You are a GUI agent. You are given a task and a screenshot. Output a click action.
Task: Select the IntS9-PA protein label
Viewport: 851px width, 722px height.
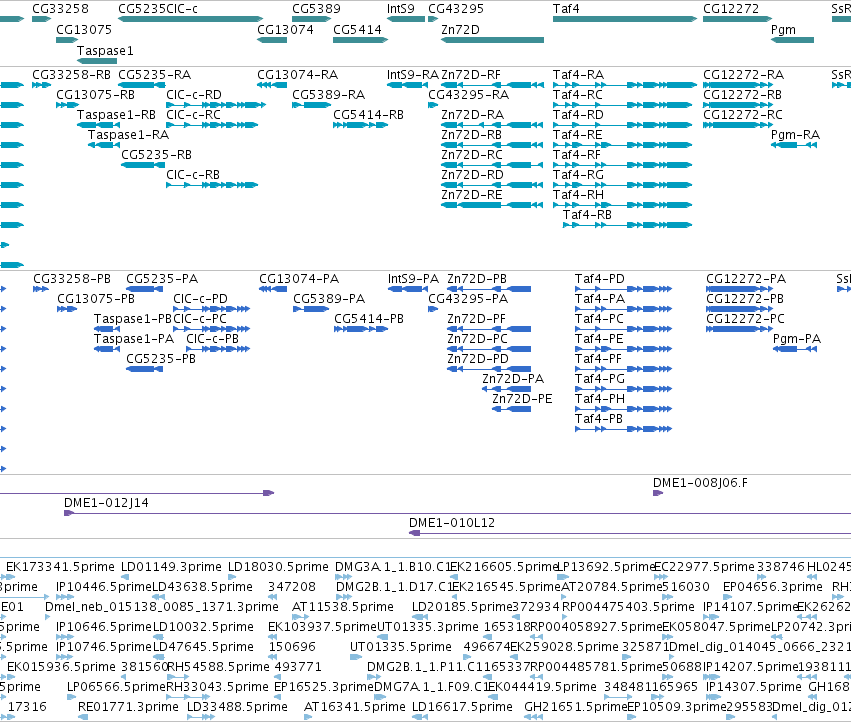point(413,278)
